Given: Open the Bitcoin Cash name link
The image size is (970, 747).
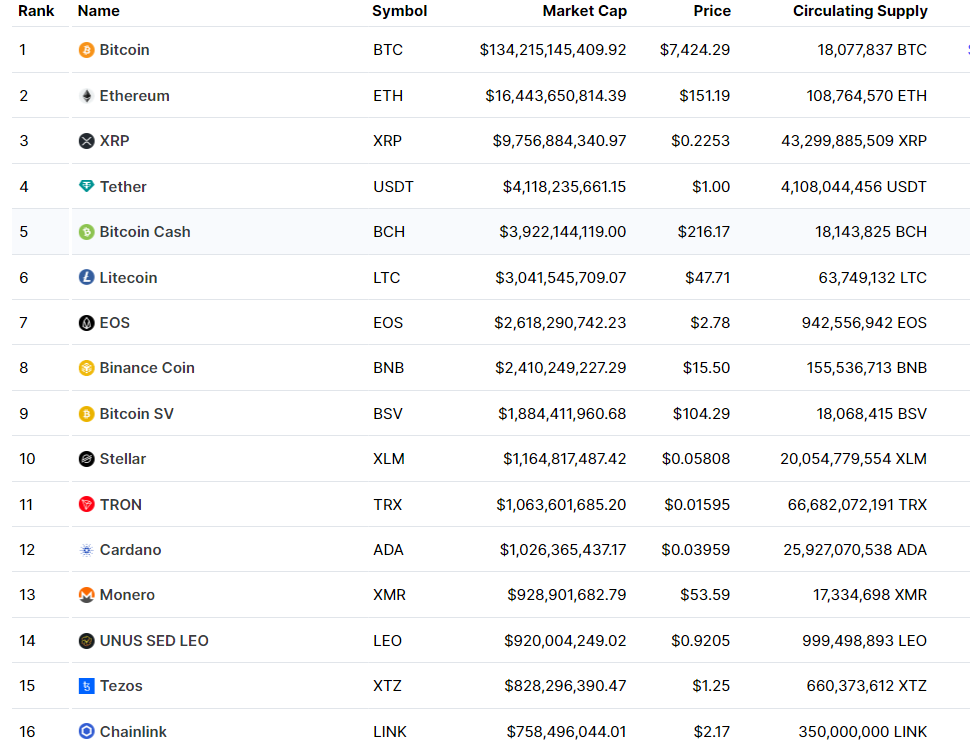Looking at the screenshot, I should [x=145, y=232].
